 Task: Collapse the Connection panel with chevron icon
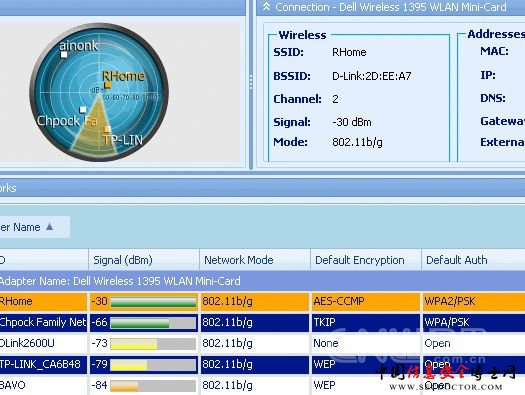click(266, 6)
